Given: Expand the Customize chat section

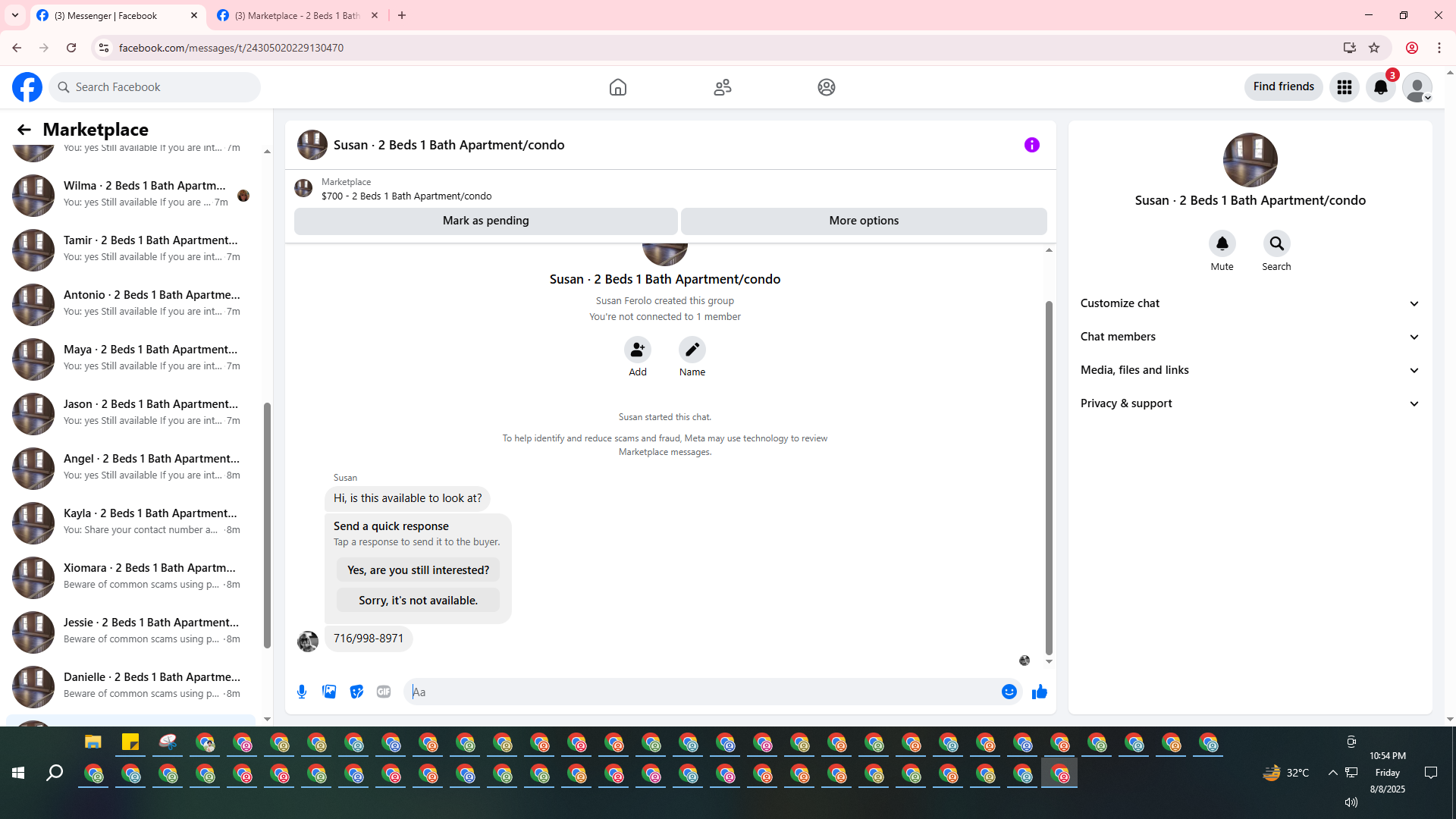Looking at the screenshot, I should (x=1250, y=303).
